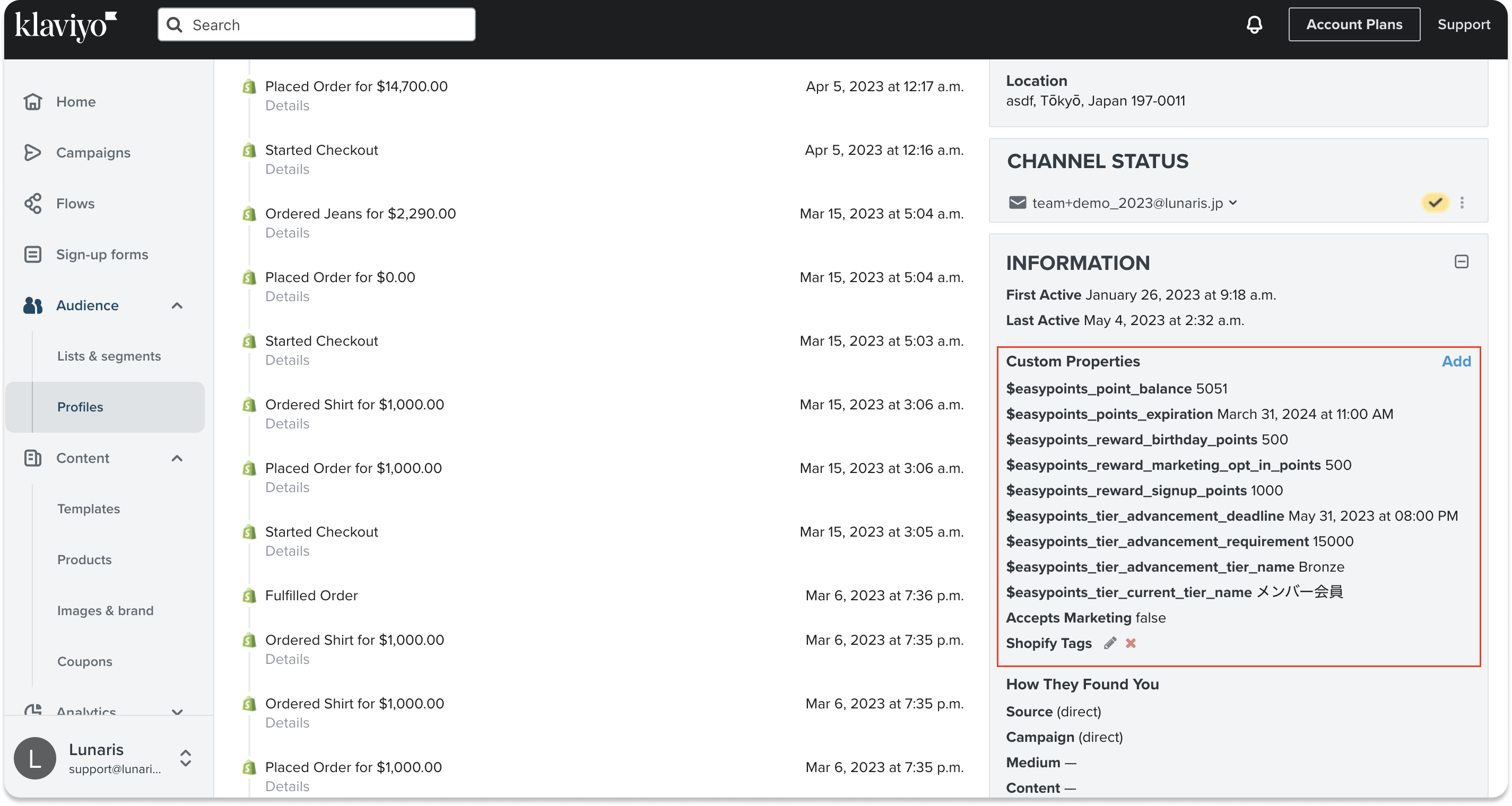Open Images & brand

coord(106,611)
